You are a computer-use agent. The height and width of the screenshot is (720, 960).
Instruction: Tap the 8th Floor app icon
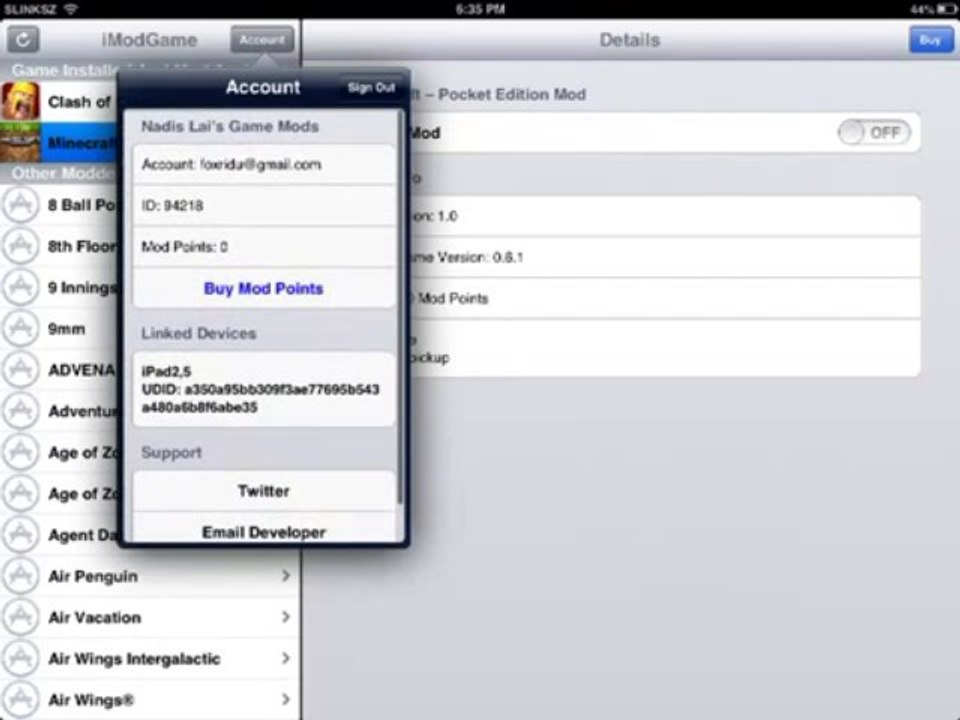pos(21,246)
